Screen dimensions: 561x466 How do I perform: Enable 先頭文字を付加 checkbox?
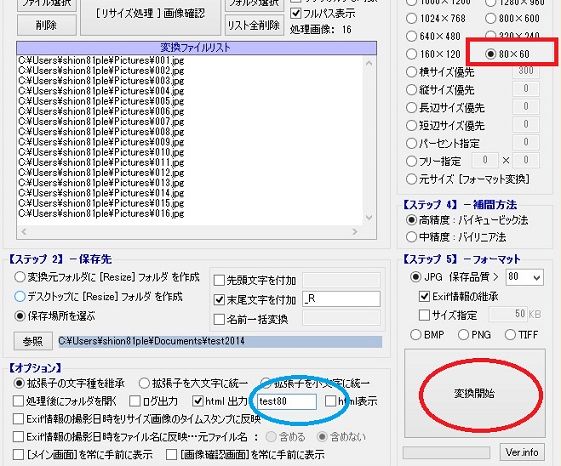[219, 280]
